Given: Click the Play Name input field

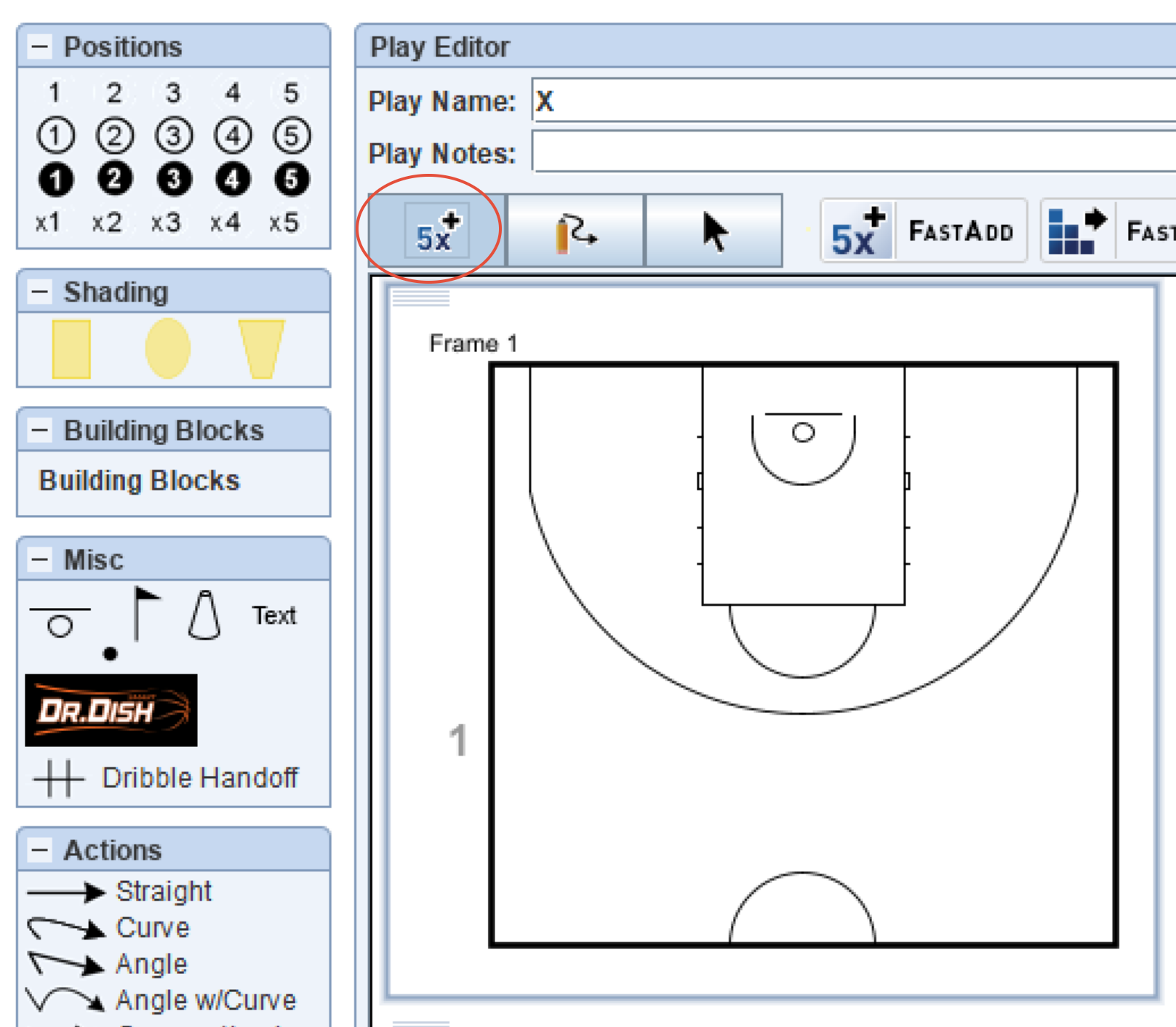Looking at the screenshot, I should tap(854, 100).
